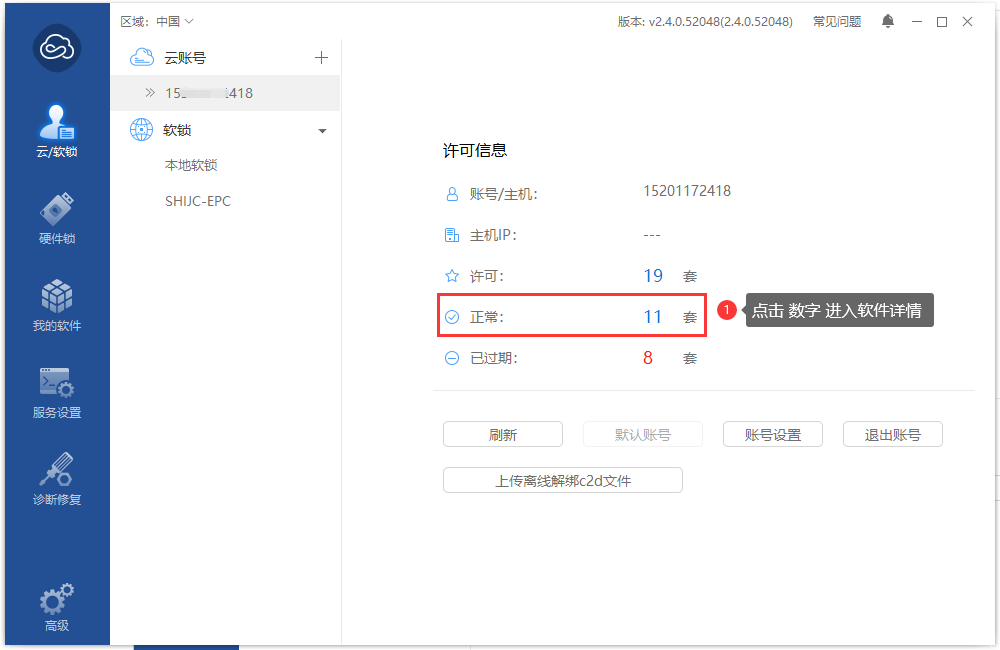1000x650 pixels.
Task: Click the notification bell icon
Action: pos(888,21)
